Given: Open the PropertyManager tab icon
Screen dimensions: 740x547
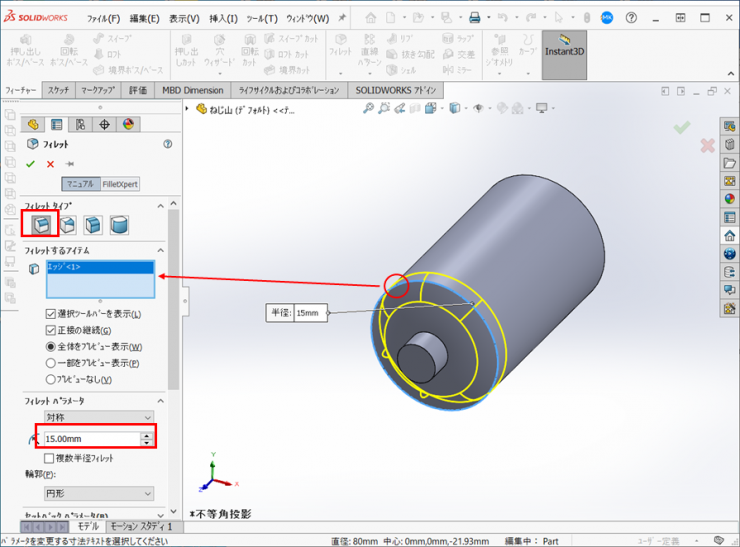Looking at the screenshot, I should click(56, 125).
